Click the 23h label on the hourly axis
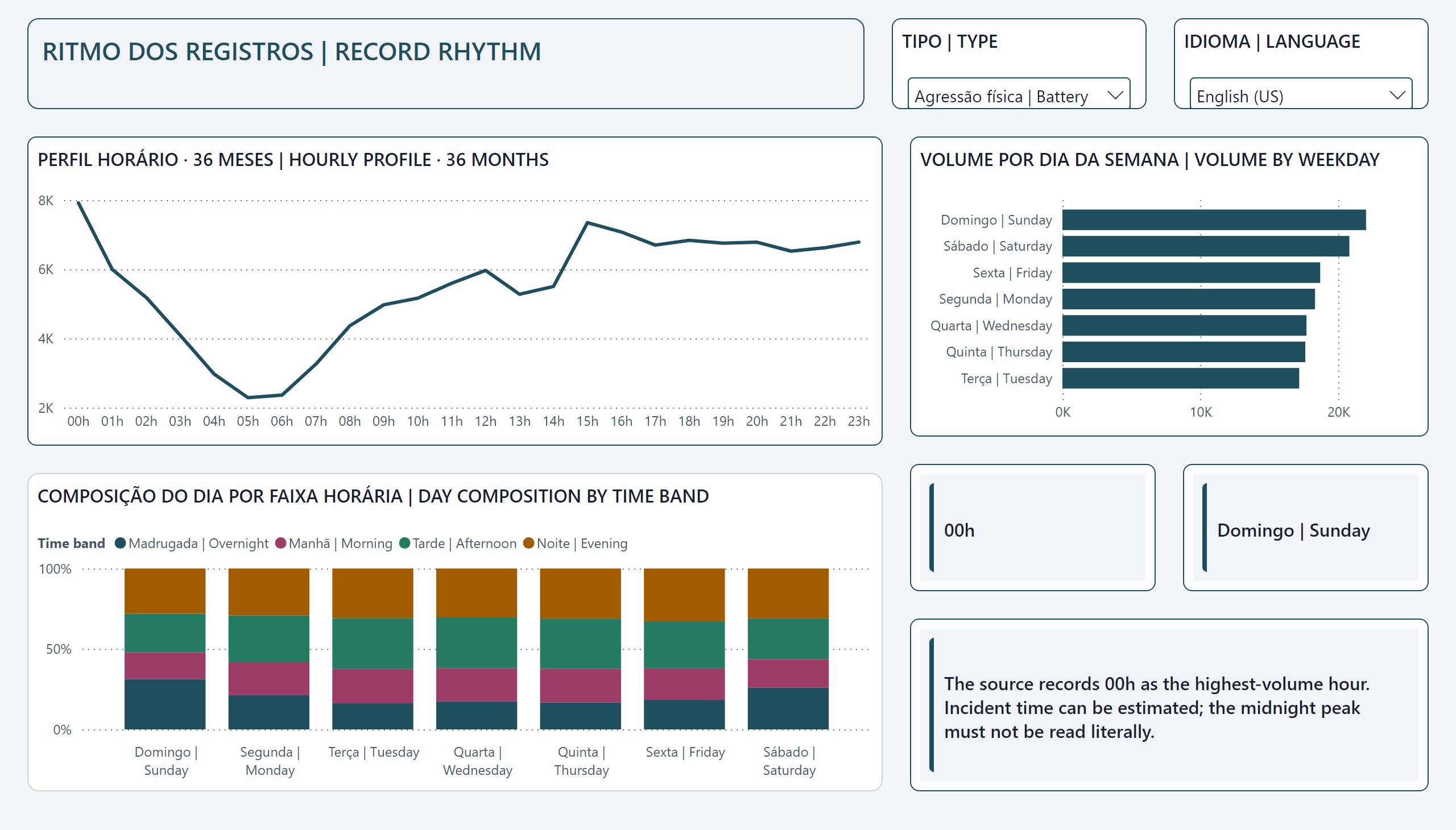This screenshot has height=830, width=1456. pos(859,421)
